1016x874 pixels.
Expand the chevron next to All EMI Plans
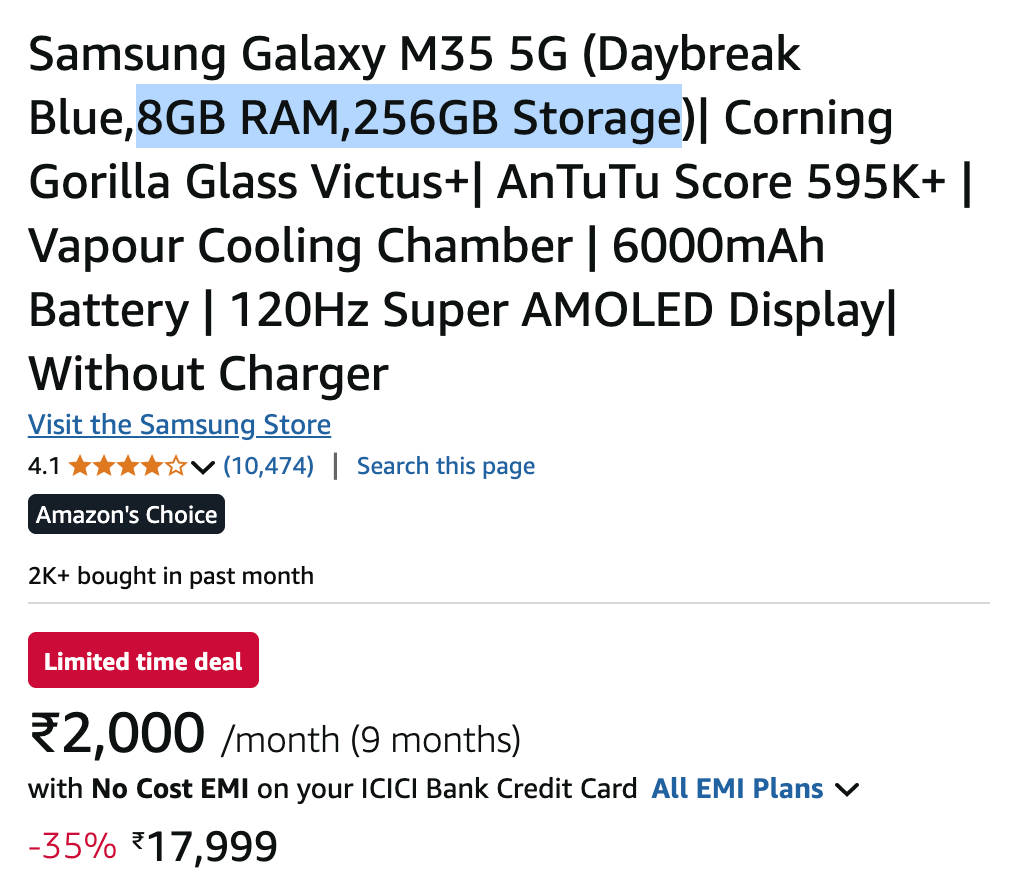tap(847, 790)
